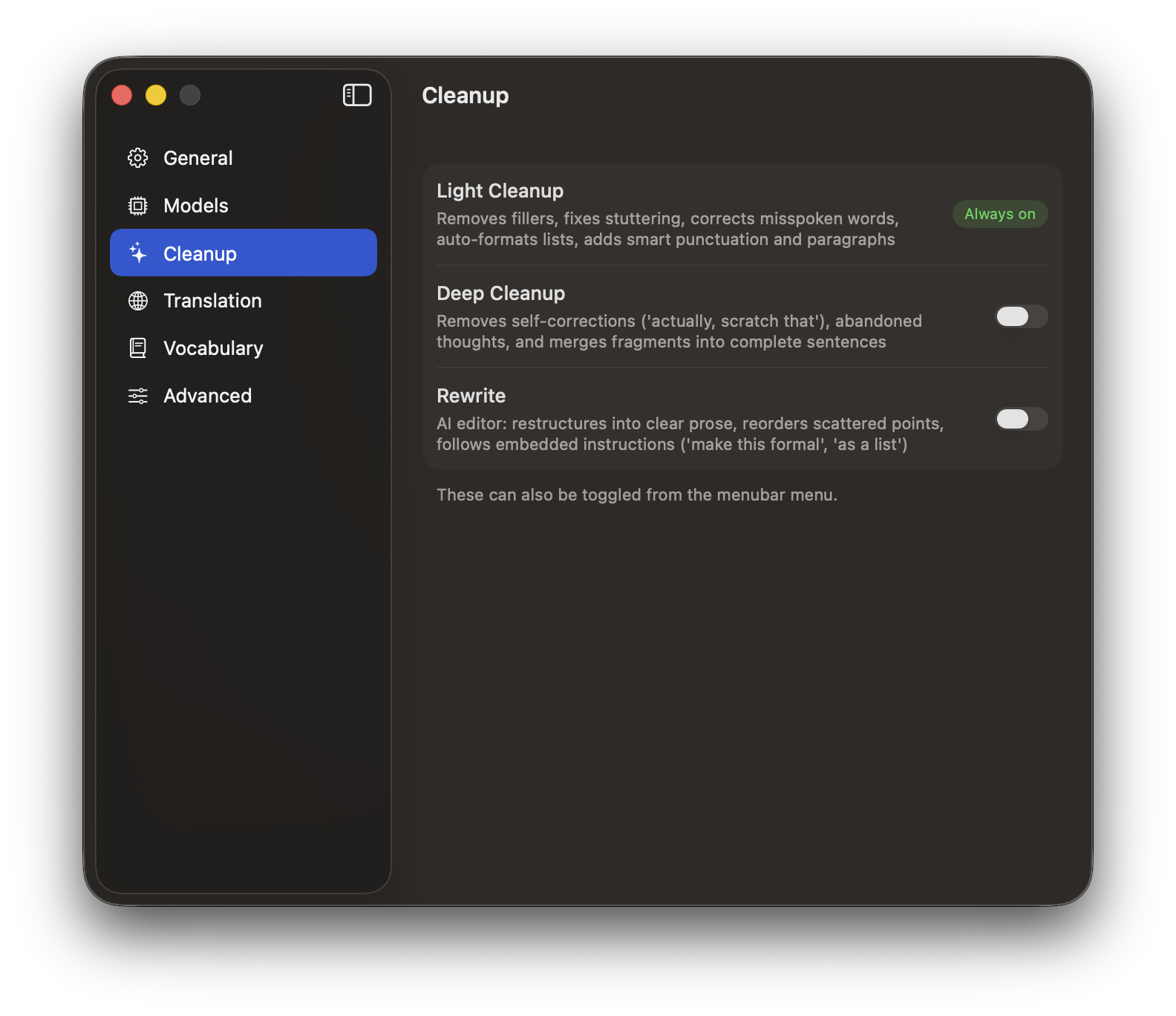Go to the Translation settings
This screenshot has height=1016, width=1176.
(212, 301)
